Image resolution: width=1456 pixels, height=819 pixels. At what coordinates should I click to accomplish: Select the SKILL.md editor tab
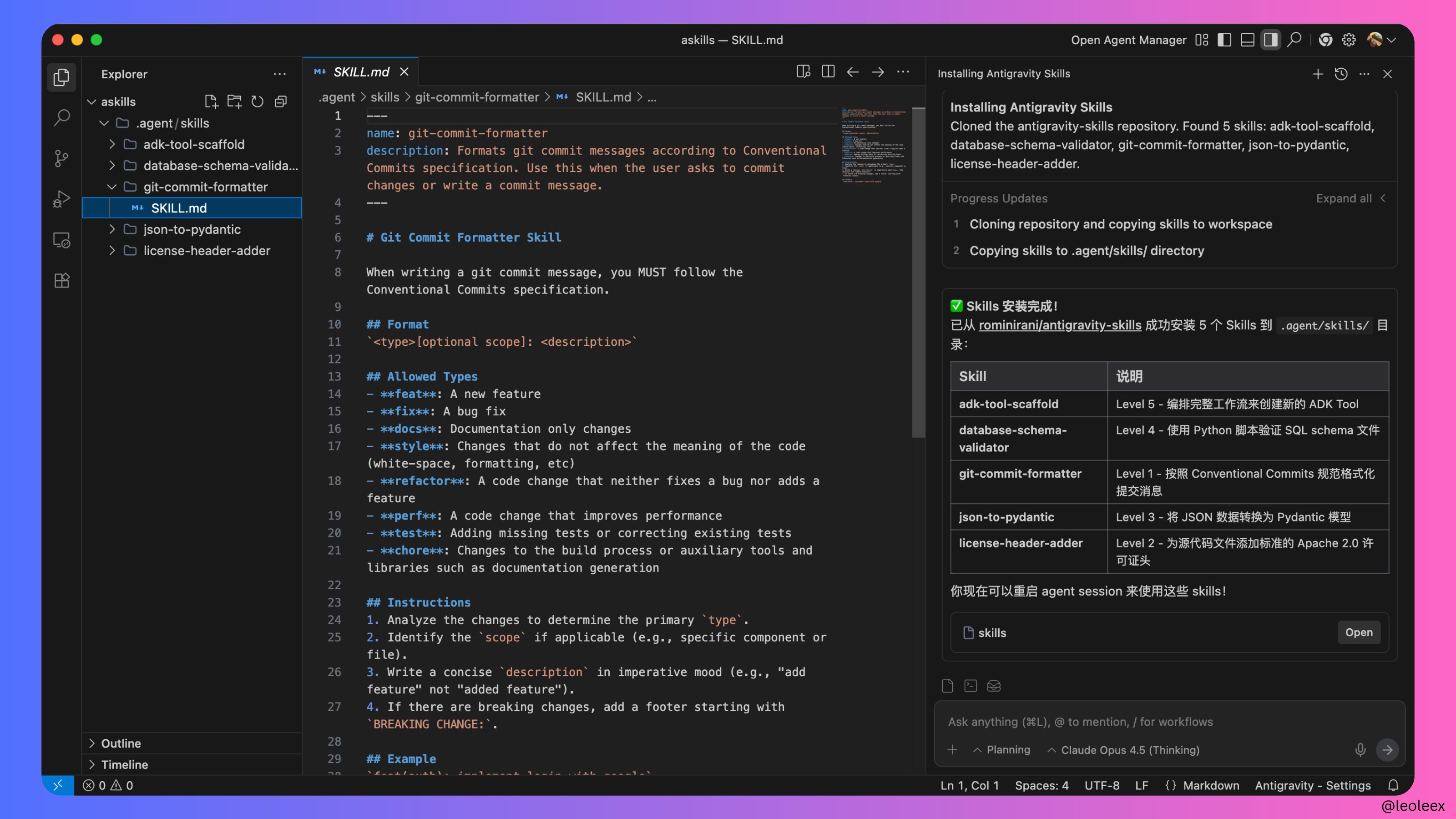[361, 72]
